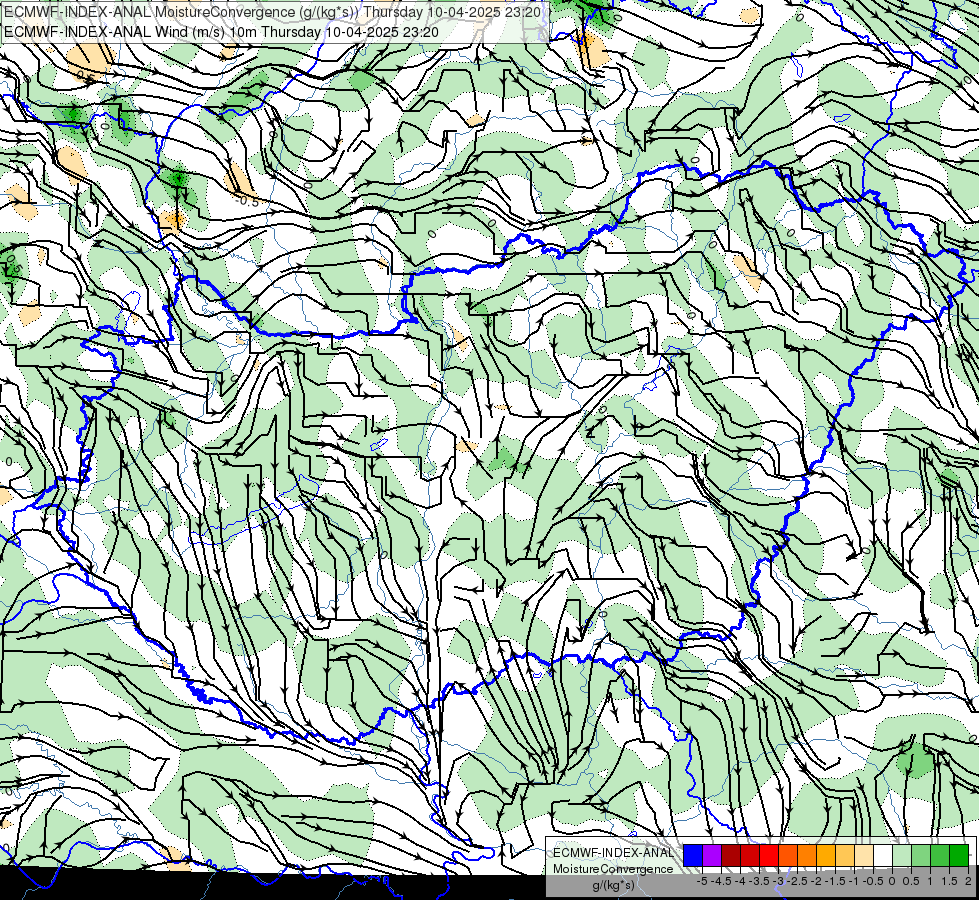Click the pale cream legend swatch
Viewport: 979px width, 900px height.
[864, 855]
